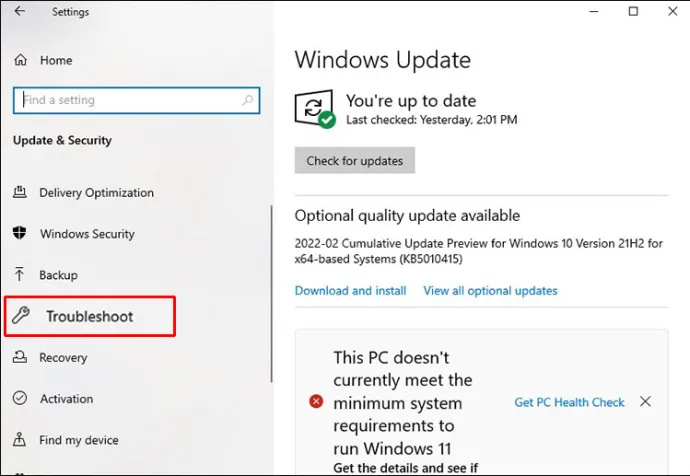Click the Find my device icon

tap(19, 439)
